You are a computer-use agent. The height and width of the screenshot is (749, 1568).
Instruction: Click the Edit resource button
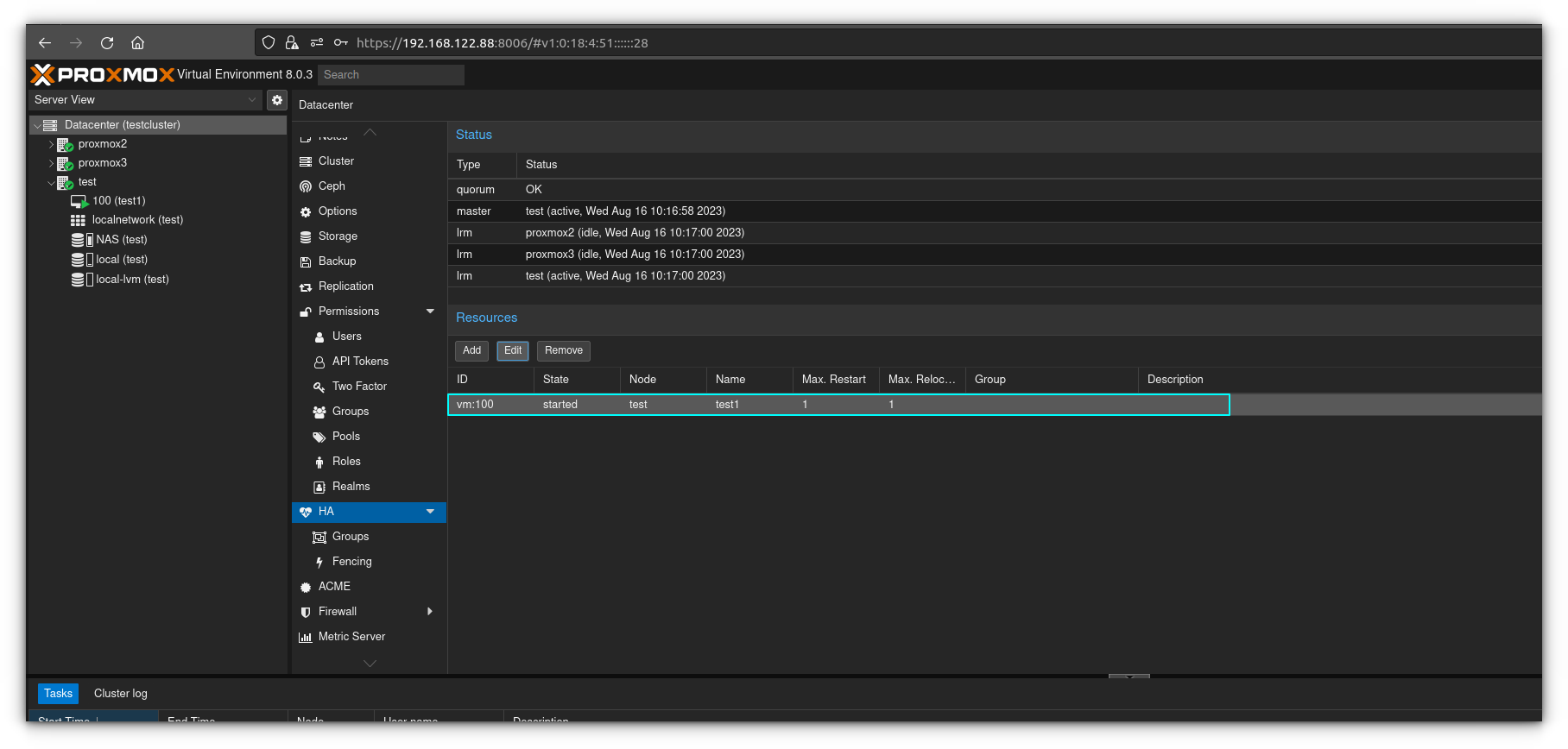point(513,350)
